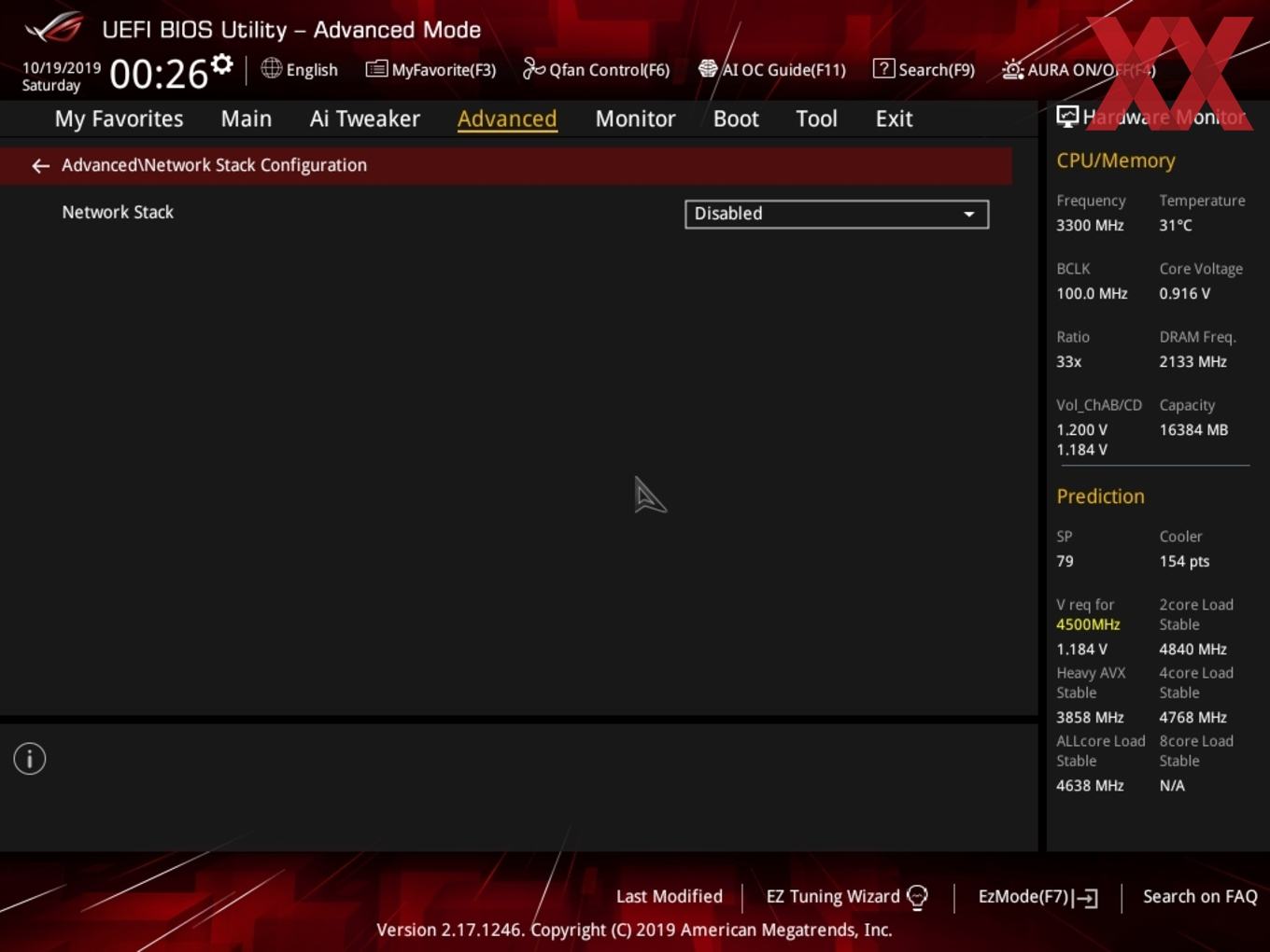
Task: Open AI OC Guide(F11)
Action: tap(783, 70)
